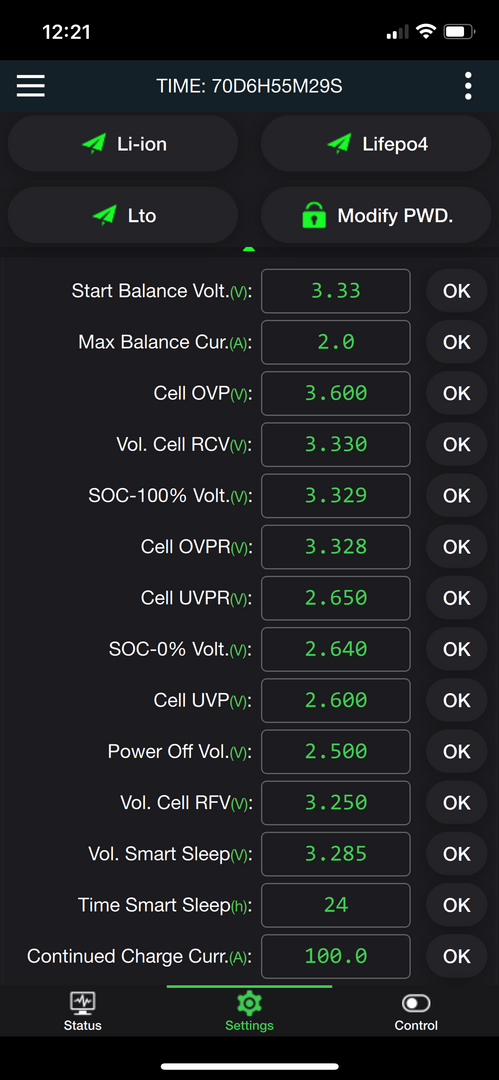Open the hamburger menu icon
Image resolution: width=499 pixels, height=1080 pixels.
[31, 86]
